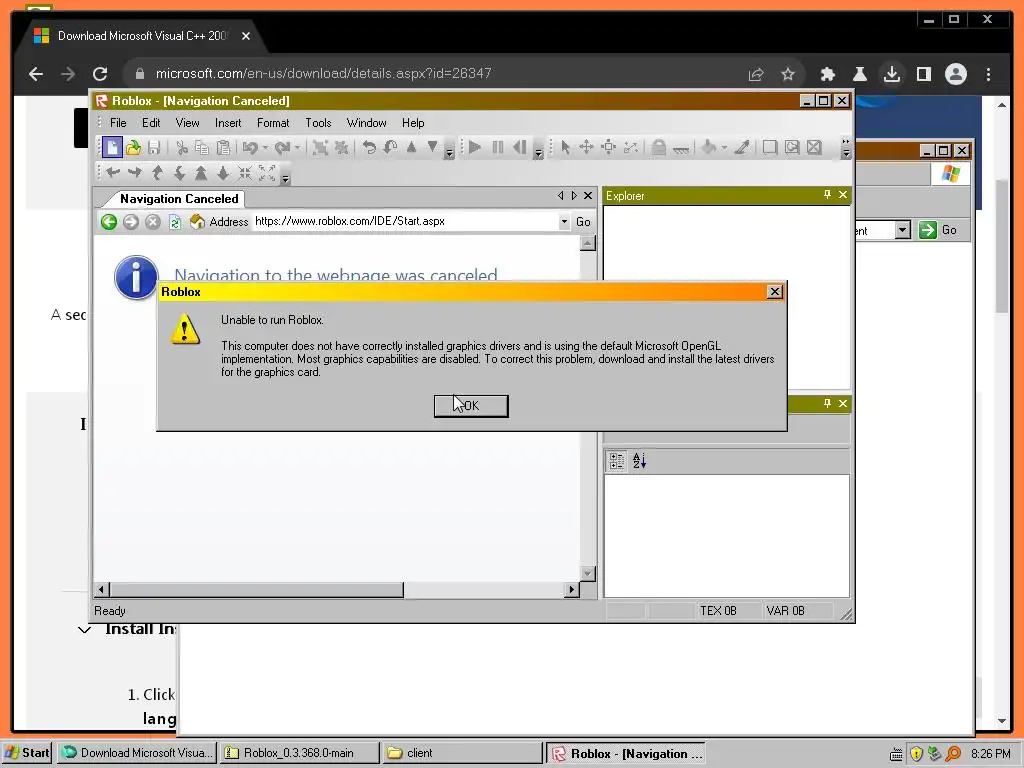Click the Redo arrow icon
Image resolution: width=1024 pixels, height=768 pixels.
(x=282, y=148)
